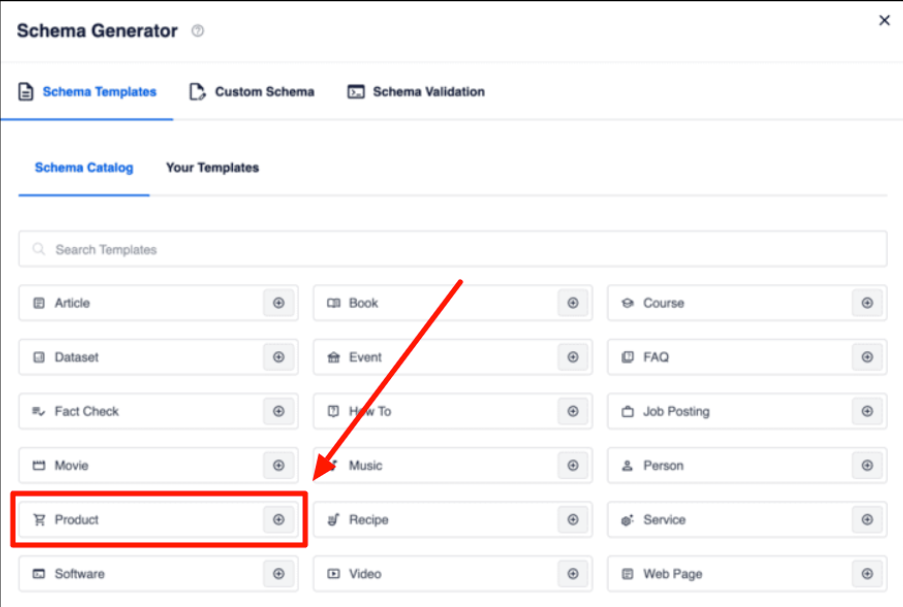Click the play-button Video icon
The width and height of the screenshot is (903, 607).
333,574
